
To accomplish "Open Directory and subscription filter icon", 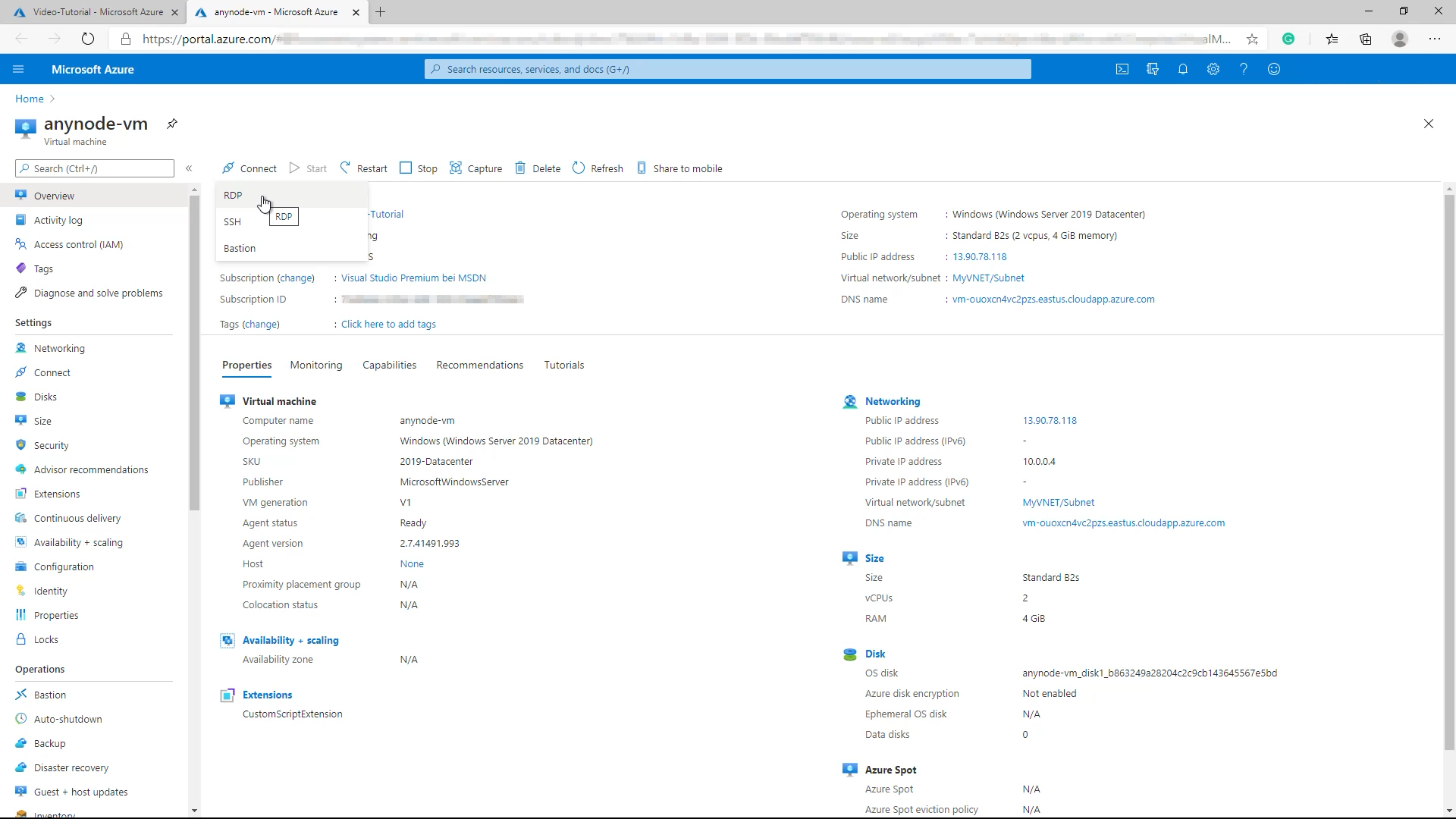I will tap(1153, 69).
